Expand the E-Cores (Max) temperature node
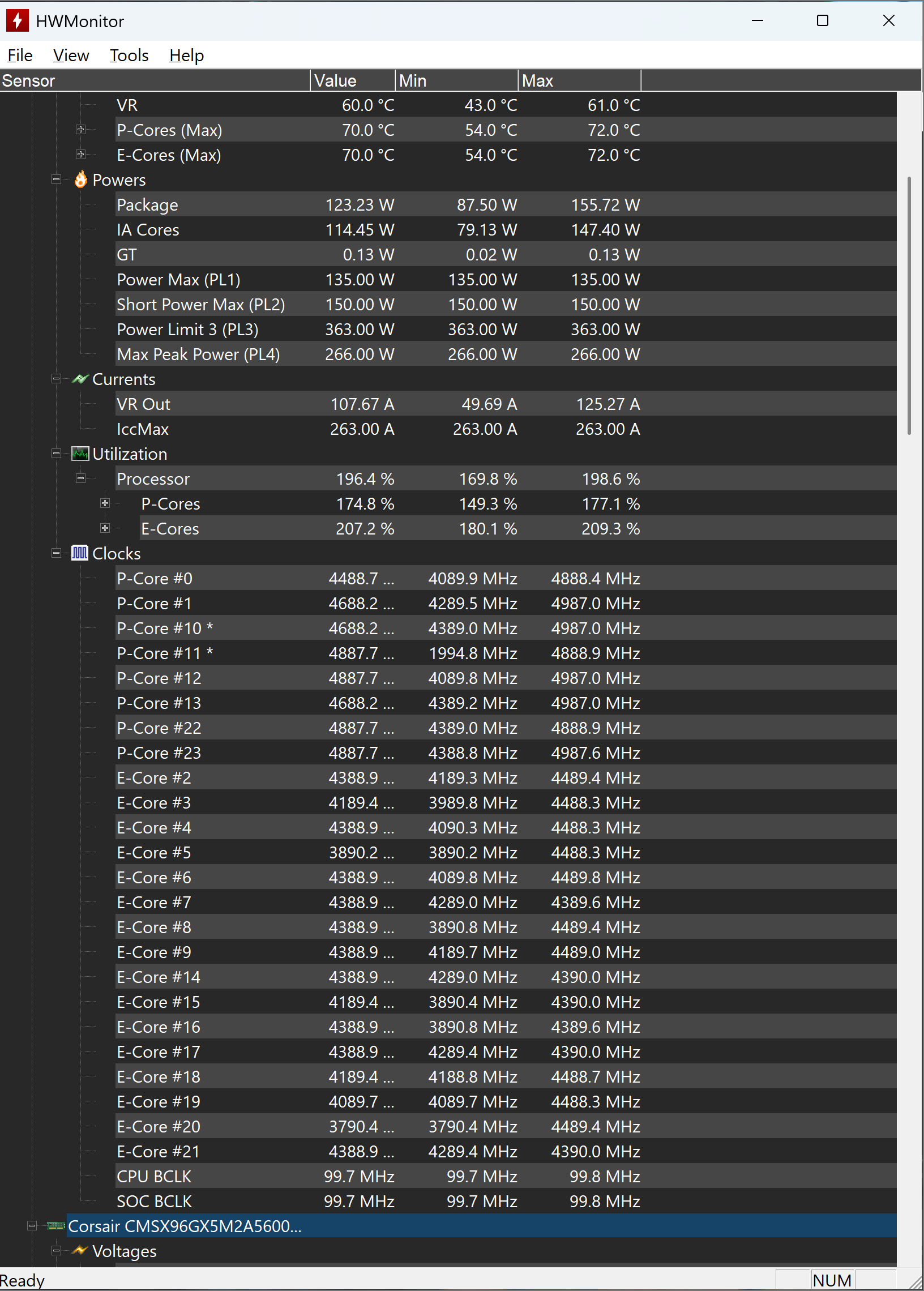The image size is (924, 1291). pyautogui.click(x=81, y=154)
